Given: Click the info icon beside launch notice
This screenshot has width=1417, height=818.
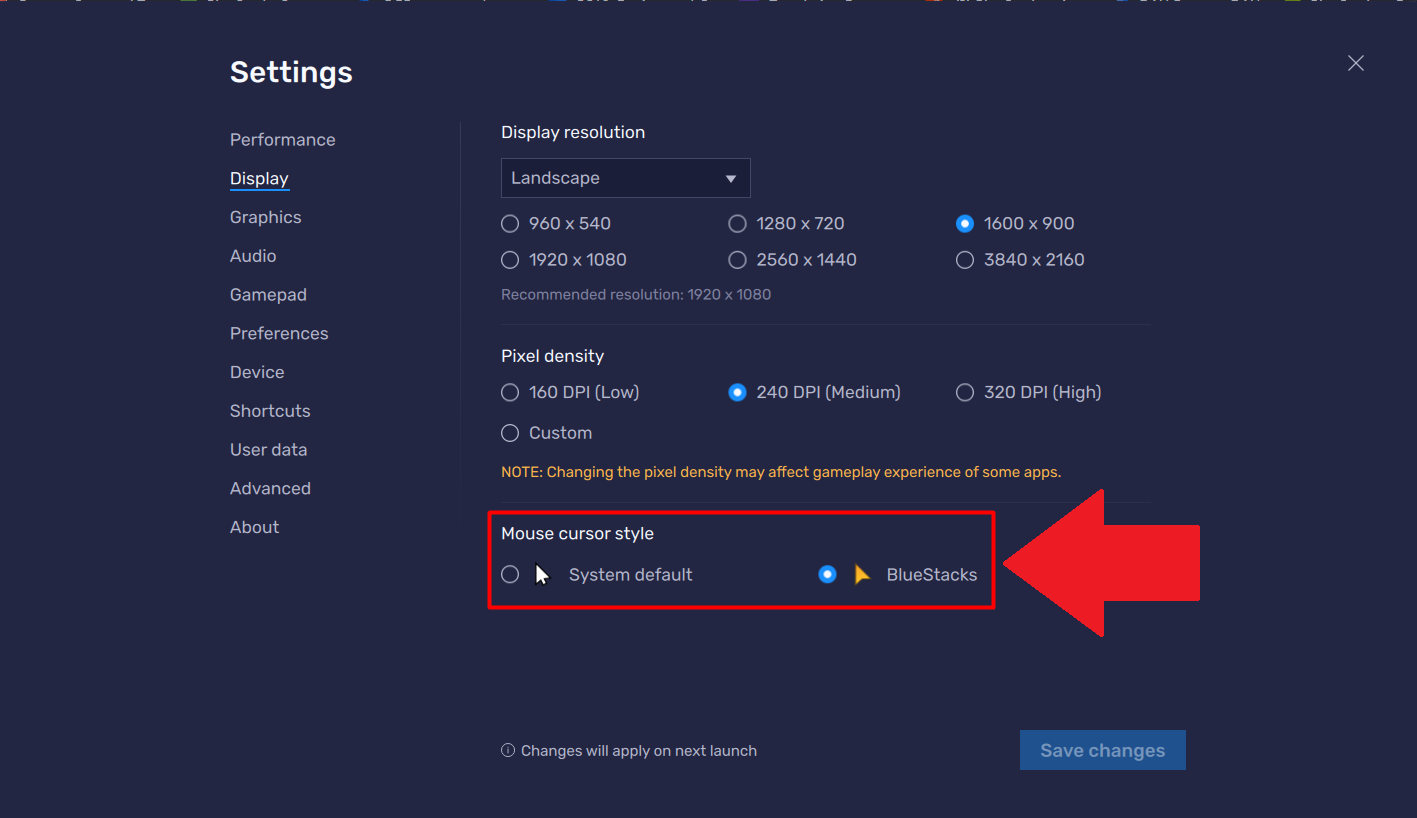Looking at the screenshot, I should [508, 751].
